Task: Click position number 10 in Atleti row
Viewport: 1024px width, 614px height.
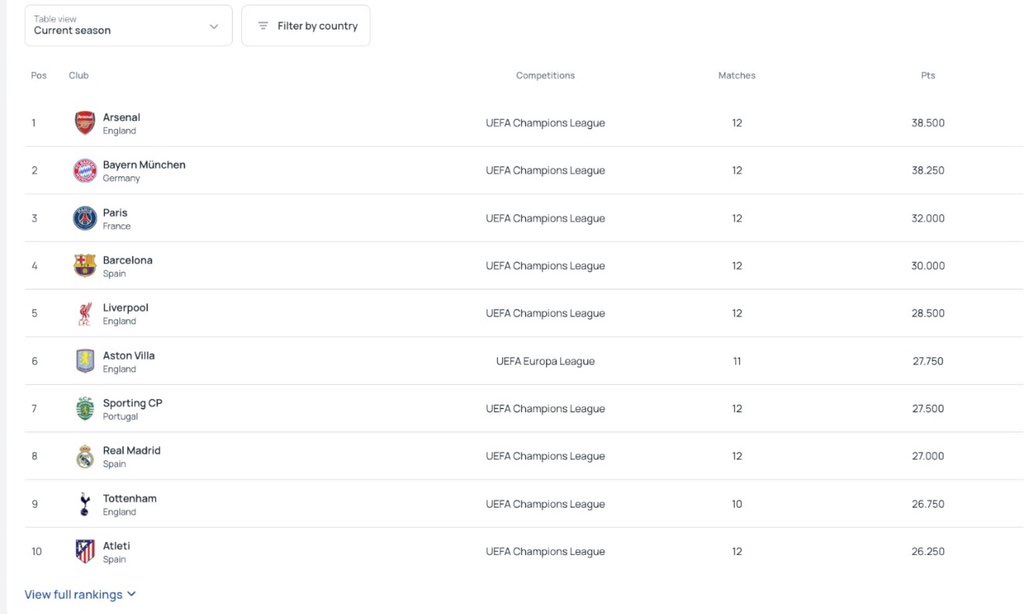Action: (x=37, y=551)
